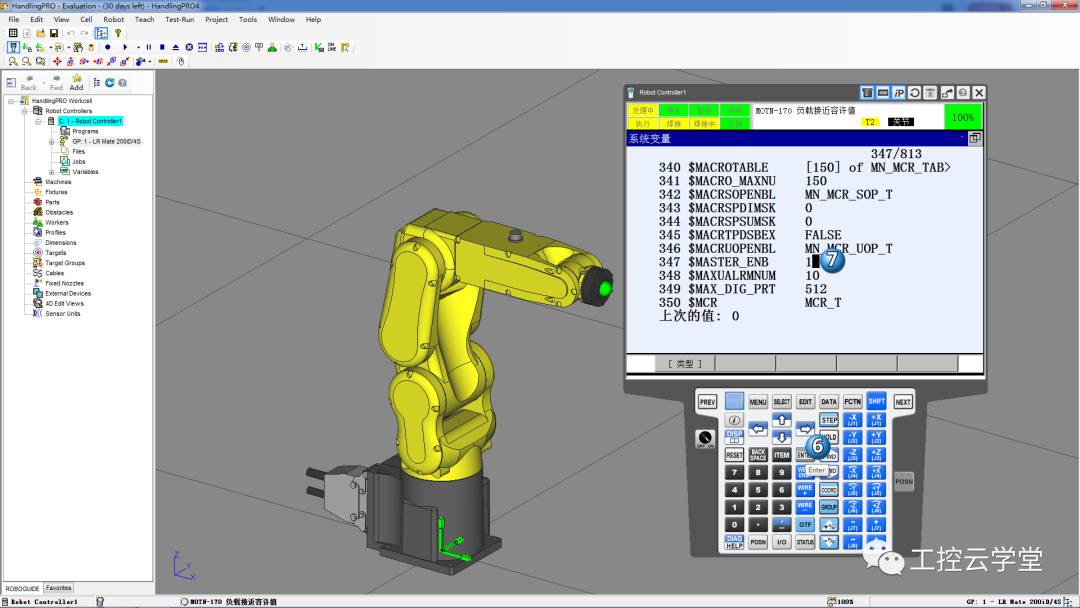
Task: Toggle the pendant OFF/ON enable switch
Action: 705,439
